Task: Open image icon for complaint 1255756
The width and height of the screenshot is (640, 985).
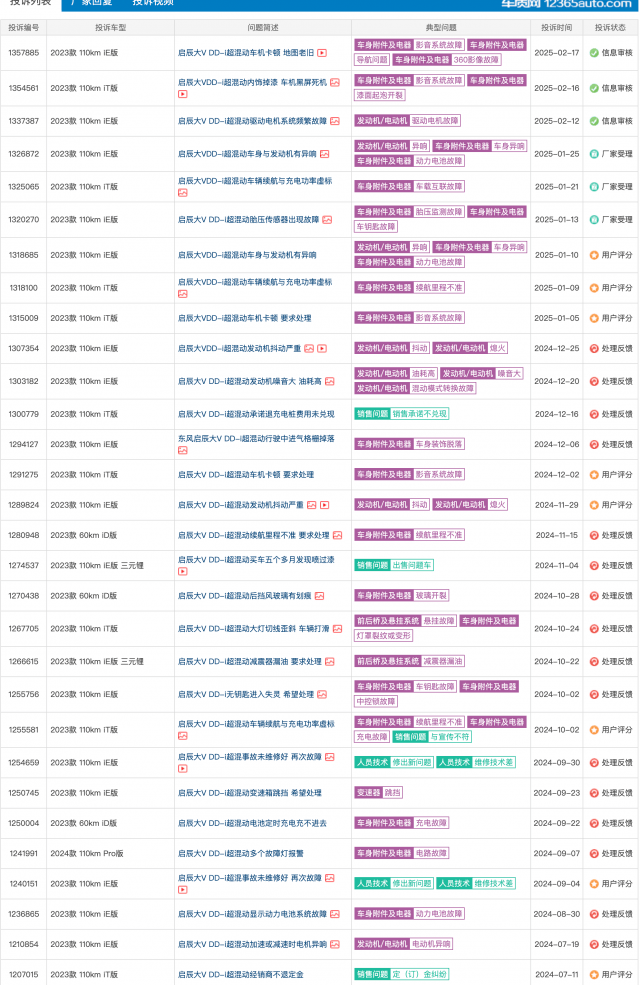Action: coord(322,695)
